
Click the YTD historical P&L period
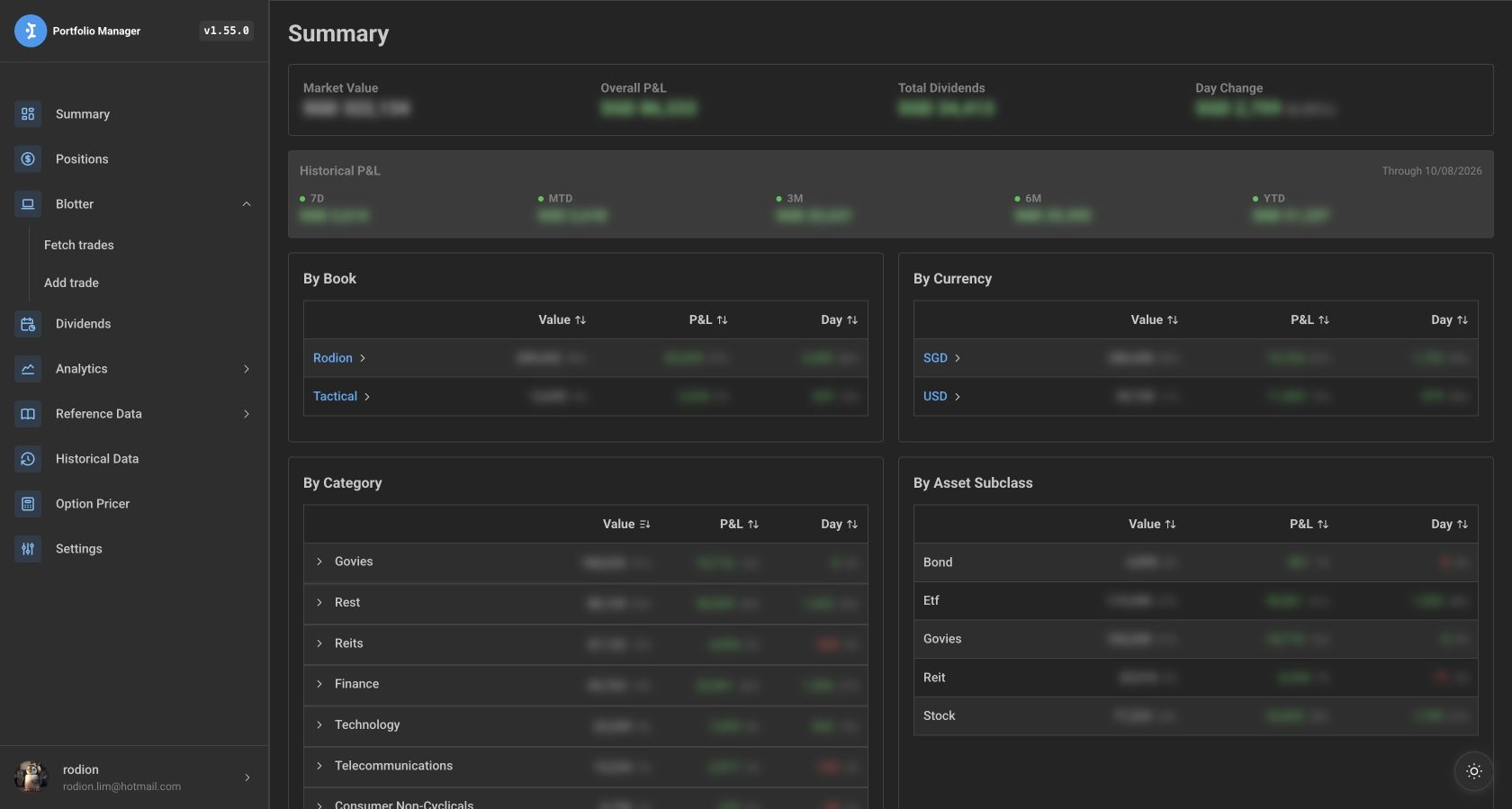click(1273, 199)
